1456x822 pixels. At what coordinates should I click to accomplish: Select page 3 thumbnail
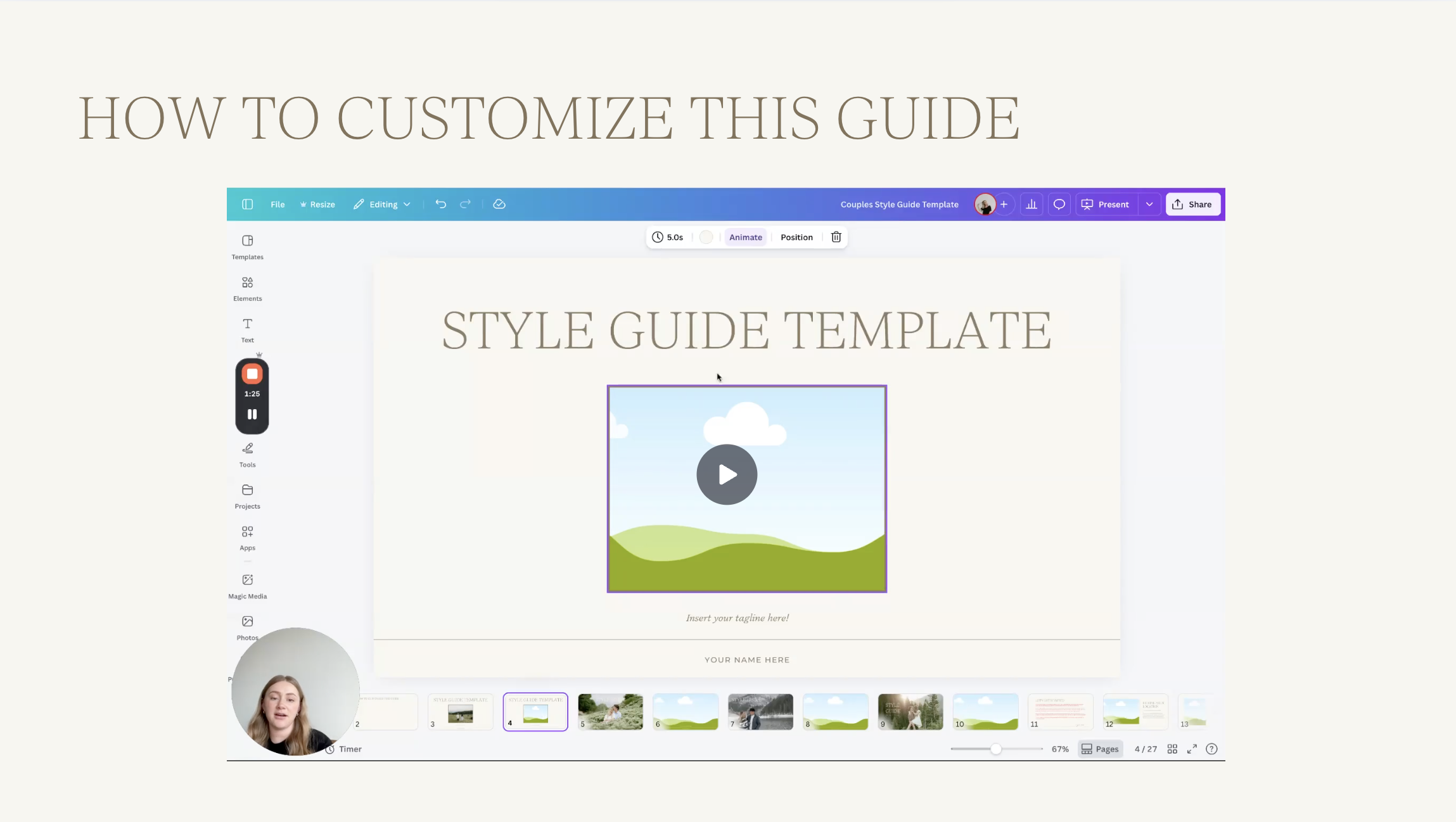click(461, 712)
